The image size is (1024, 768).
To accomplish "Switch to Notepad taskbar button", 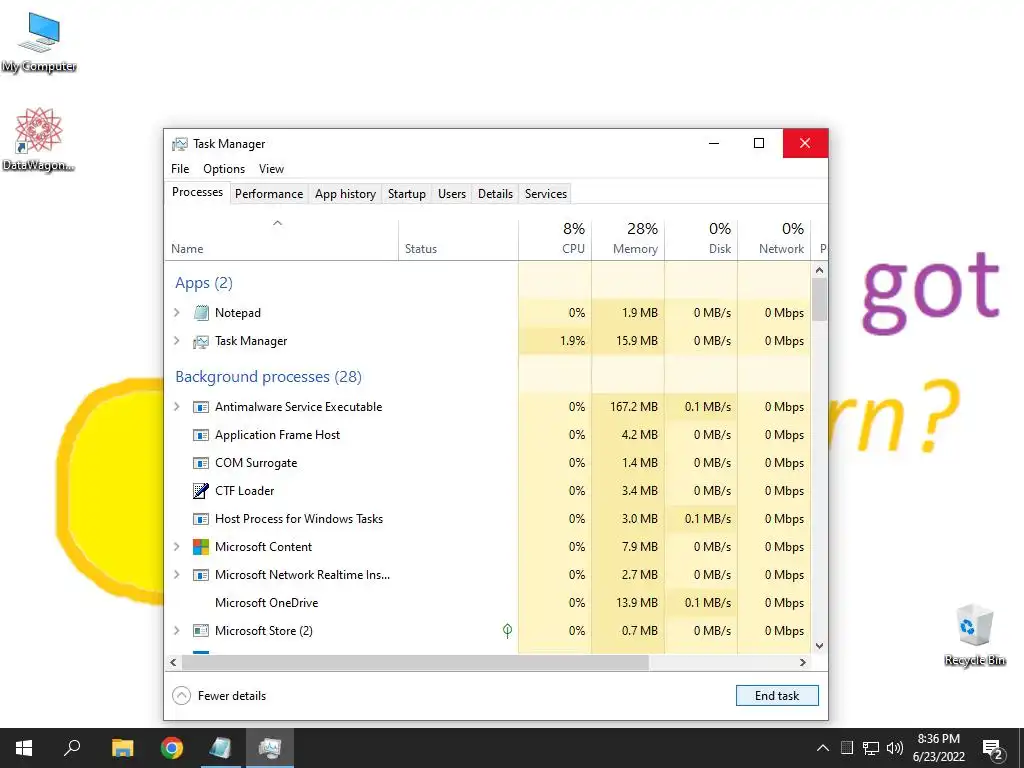I will click(x=221, y=748).
